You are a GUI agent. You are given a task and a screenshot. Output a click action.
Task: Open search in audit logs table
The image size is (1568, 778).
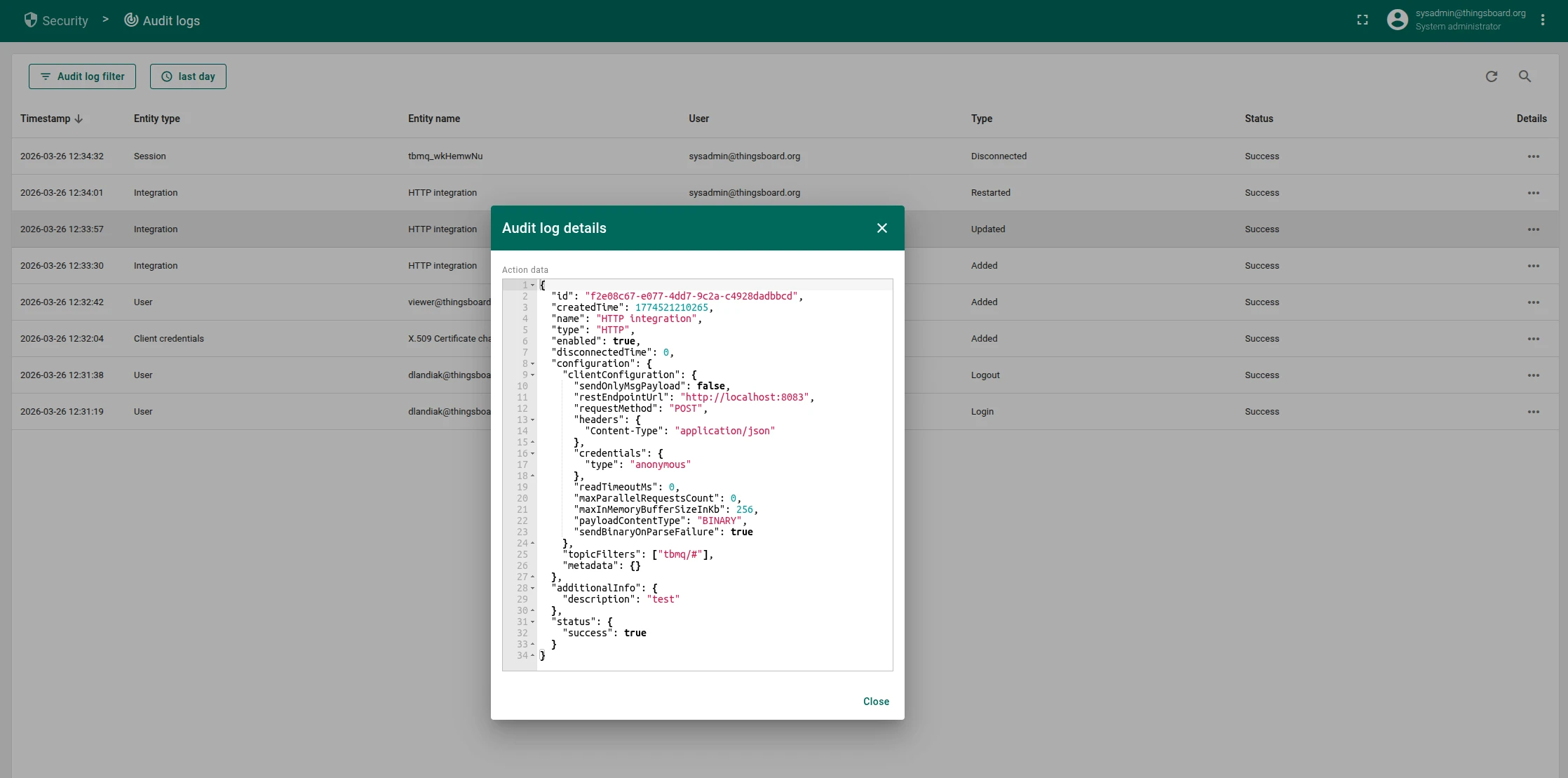click(1525, 76)
